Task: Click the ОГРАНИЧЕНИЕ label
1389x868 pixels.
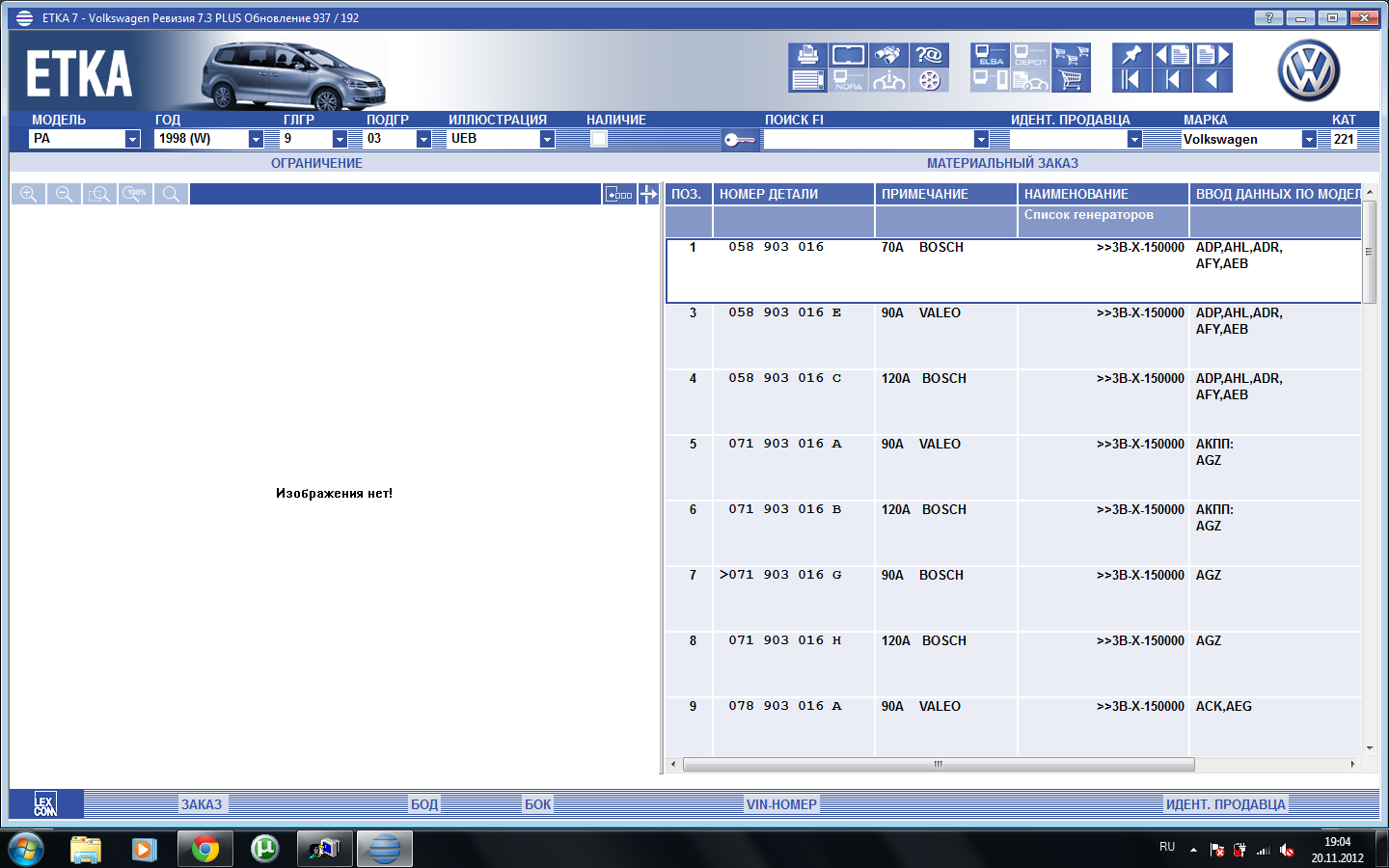Action: point(316,163)
